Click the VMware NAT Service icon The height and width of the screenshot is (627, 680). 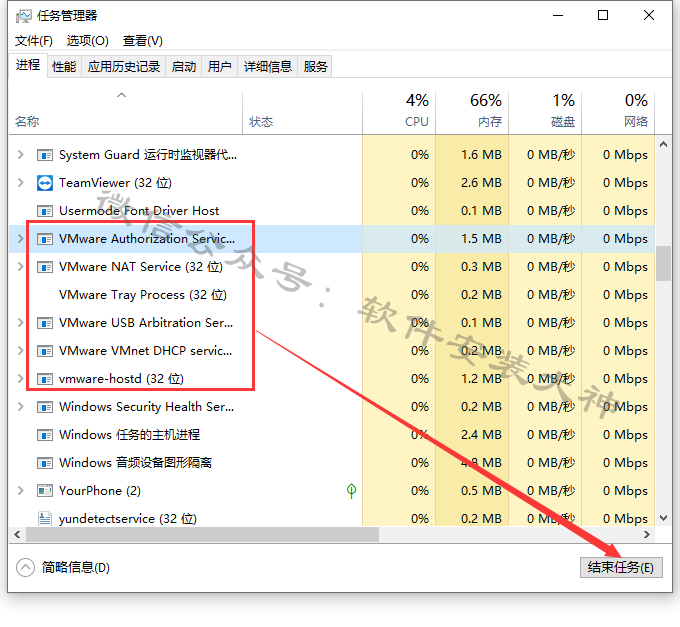[45, 267]
